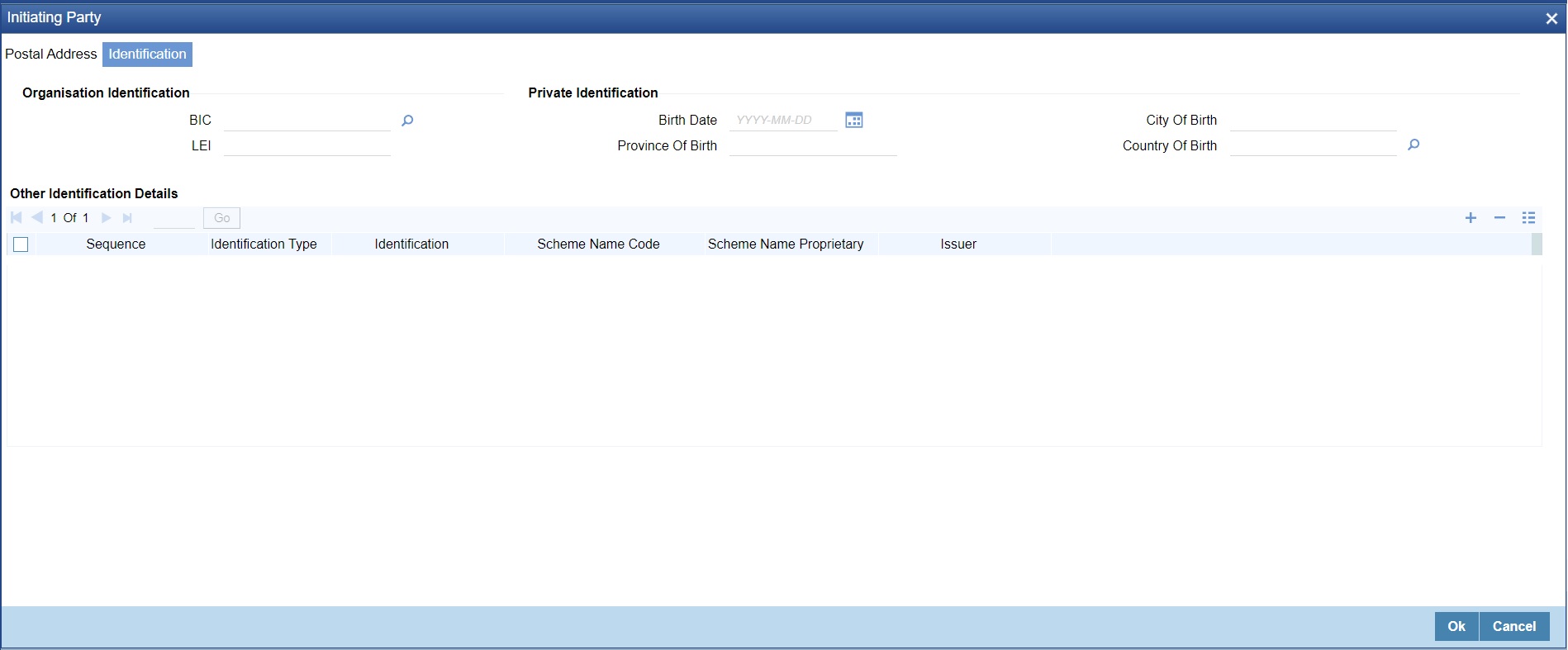Go to next page of records
Viewport: 1568px width, 650px height.
click(x=106, y=218)
